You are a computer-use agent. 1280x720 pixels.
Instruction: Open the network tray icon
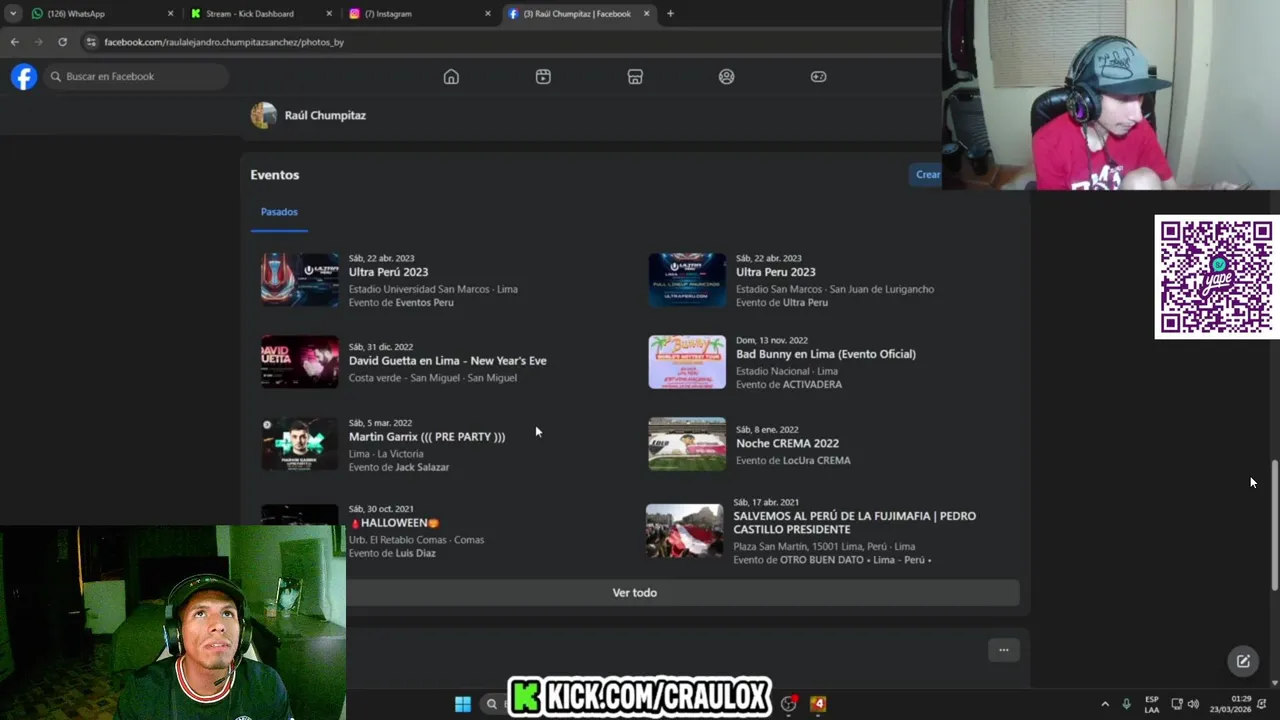[1177, 704]
